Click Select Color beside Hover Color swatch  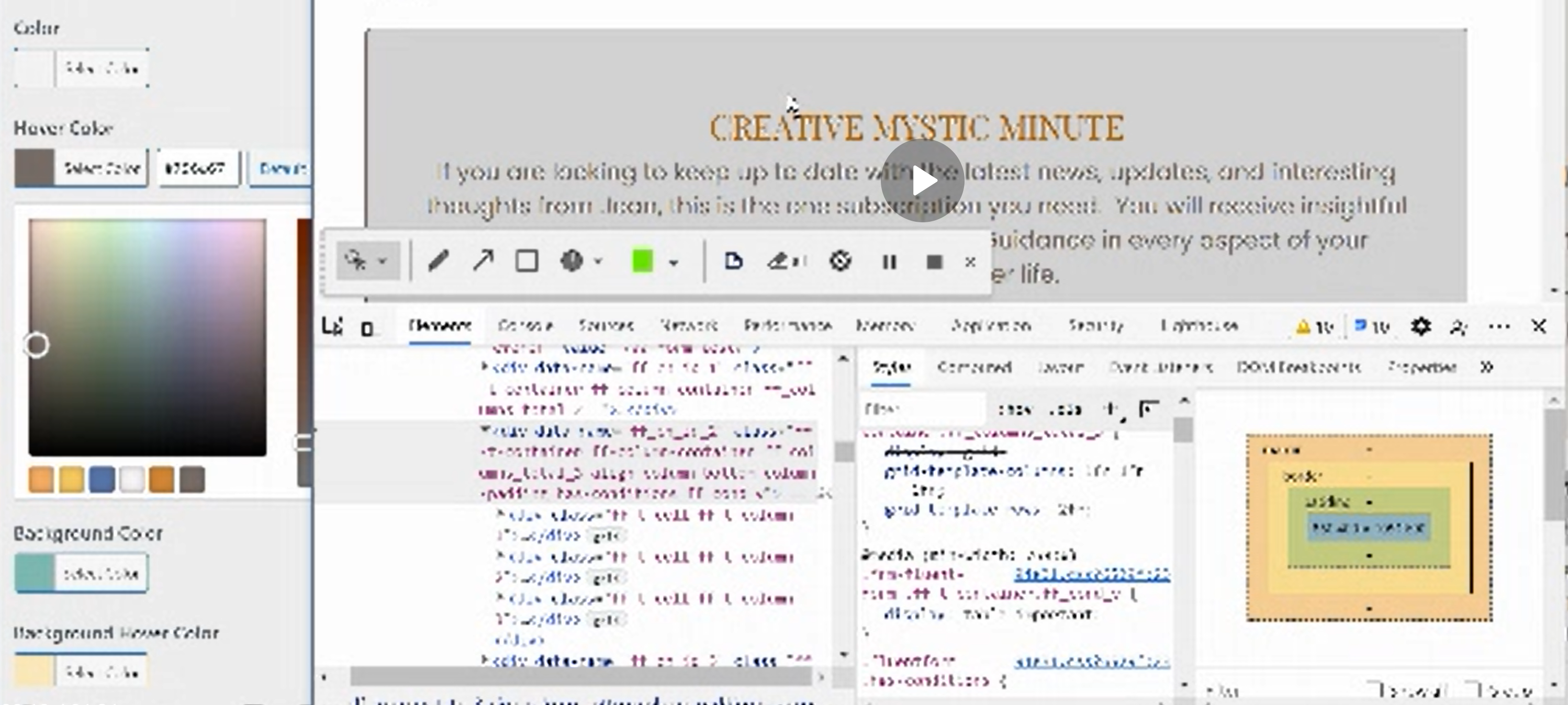(x=102, y=168)
